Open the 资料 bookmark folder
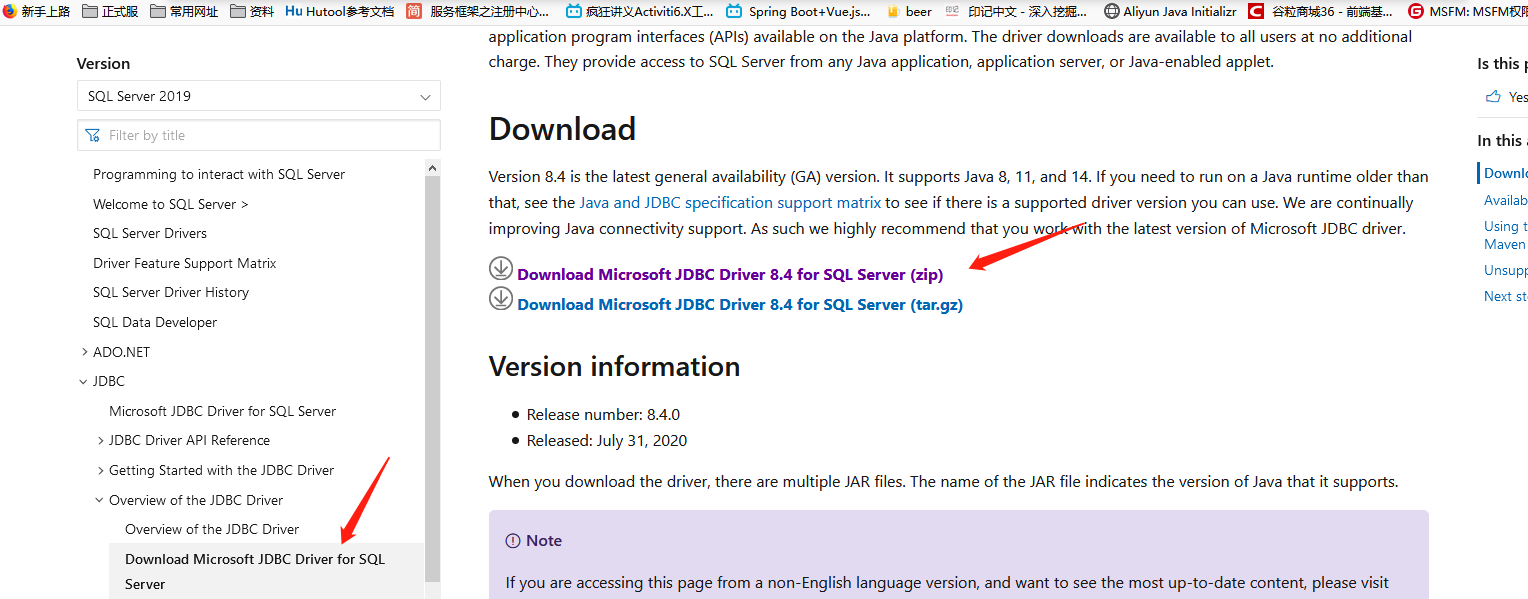This screenshot has width=1528, height=599. coord(252,12)
